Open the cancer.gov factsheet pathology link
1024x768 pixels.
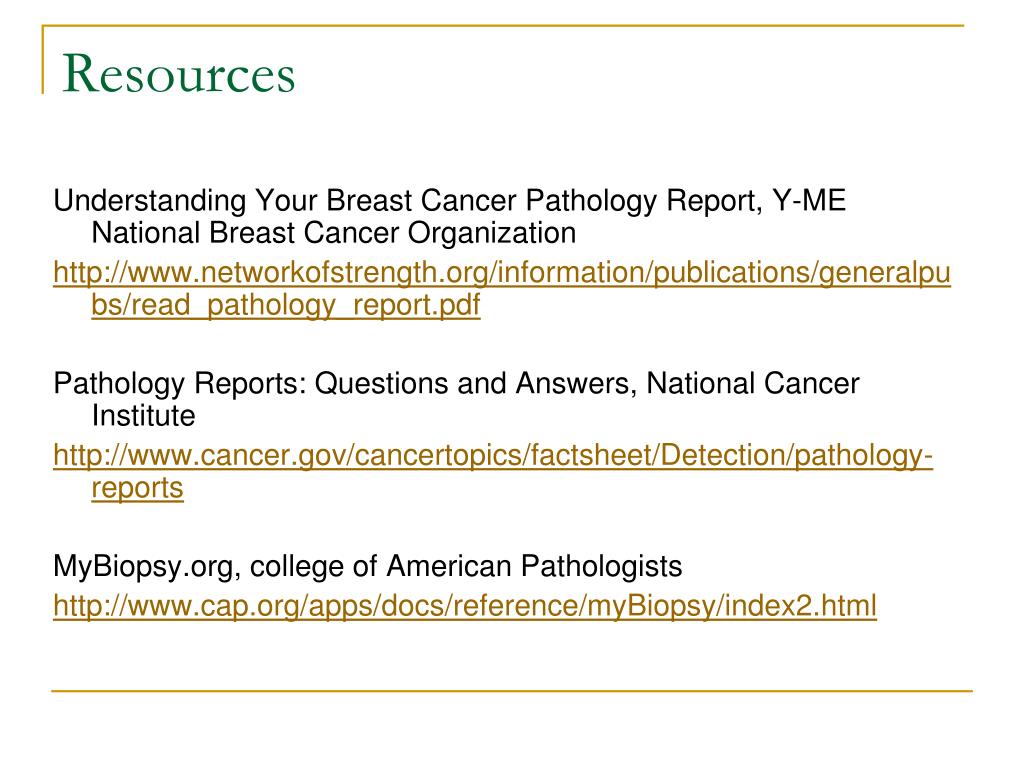[x=493, y=455]
